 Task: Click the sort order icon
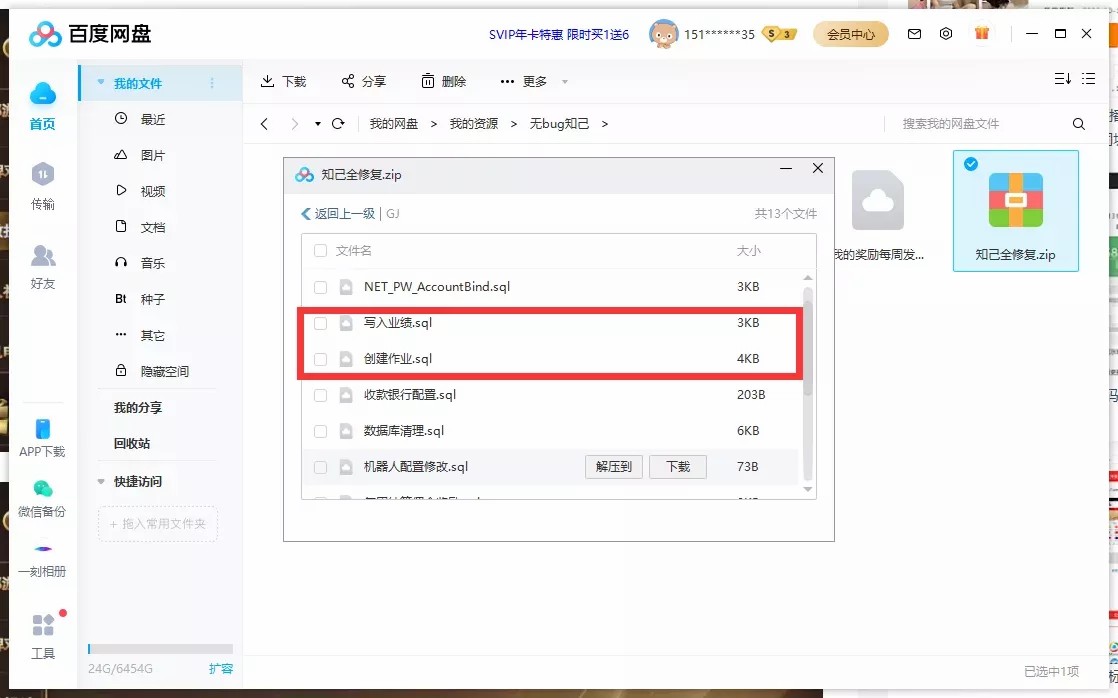pyautogui.click(x=1062, y=78)
